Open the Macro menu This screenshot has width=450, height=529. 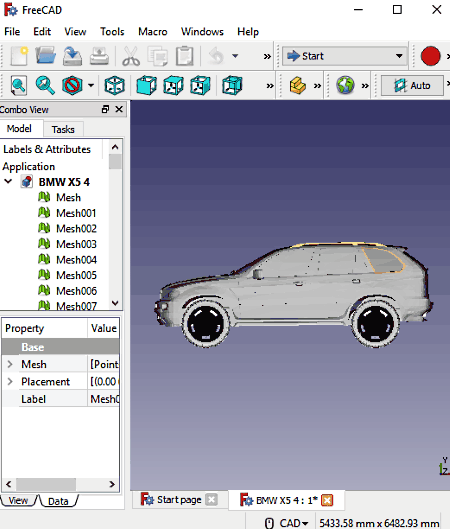[x=152, y=32]
